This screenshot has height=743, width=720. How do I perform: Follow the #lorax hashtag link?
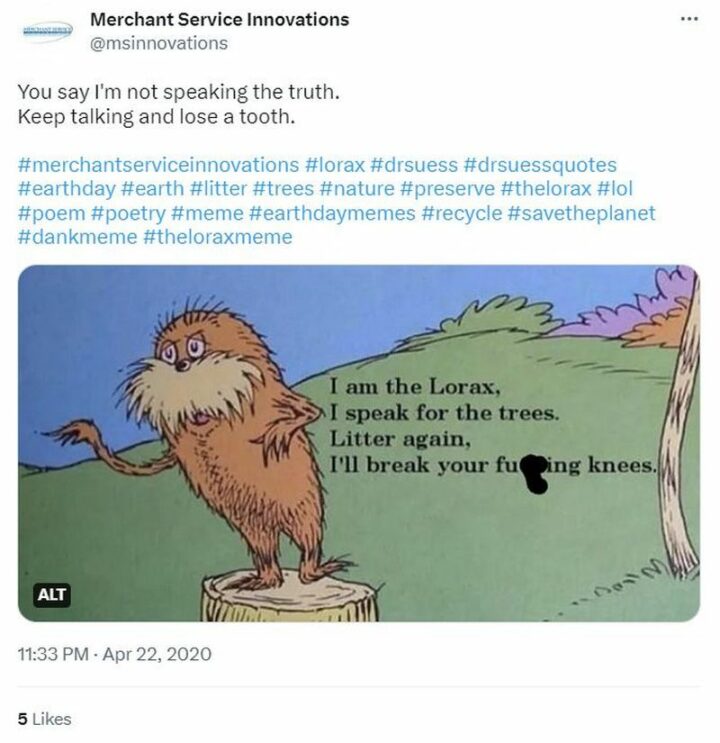click(x=335, y=165)
